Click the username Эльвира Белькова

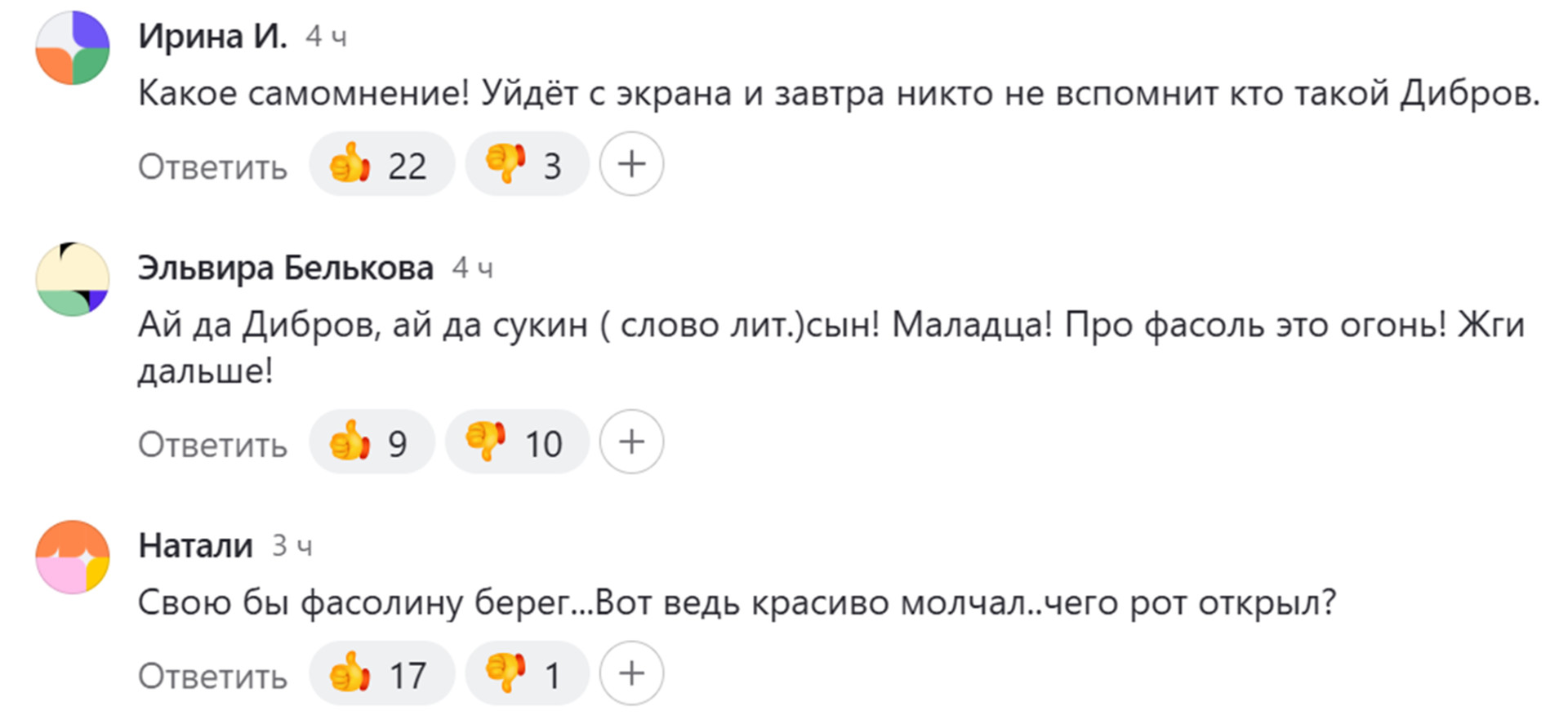point(285,268)
